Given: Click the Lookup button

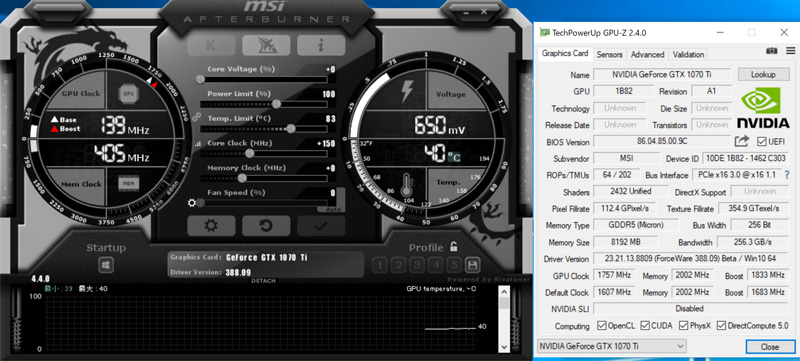Looking at the screenshot, I should tap(763, 74).
